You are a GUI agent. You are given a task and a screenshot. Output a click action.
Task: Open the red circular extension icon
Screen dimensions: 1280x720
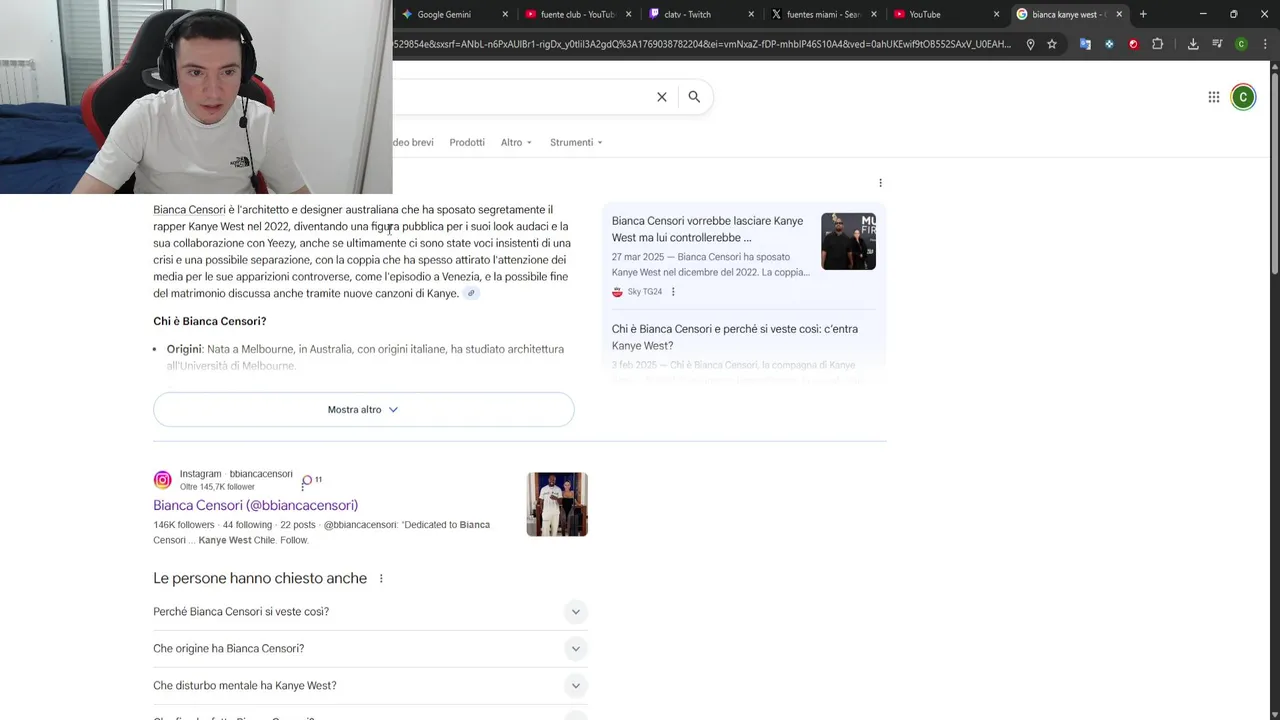point(1133,44)
